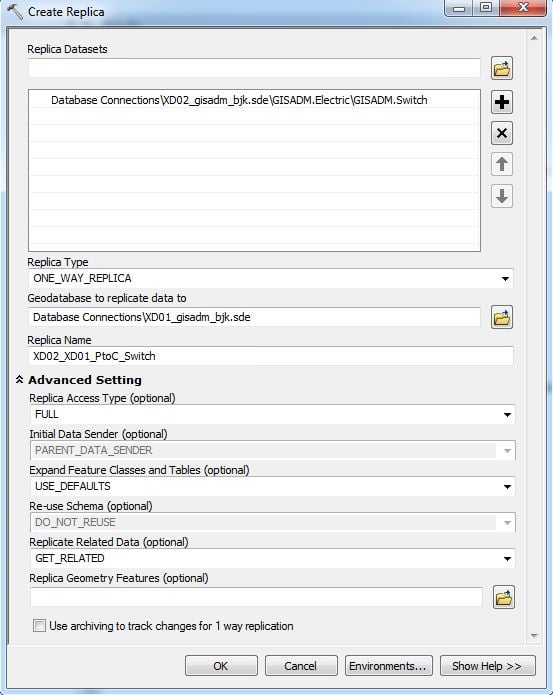The width and height of the screenshot is (553, 695).
Task: Click Show Help >> button
Action: tap(487, 666)
